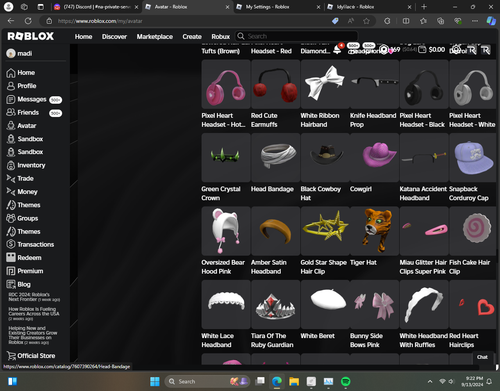
Task: Select Avatar in the left sidebar
Action: click(27, 126)
